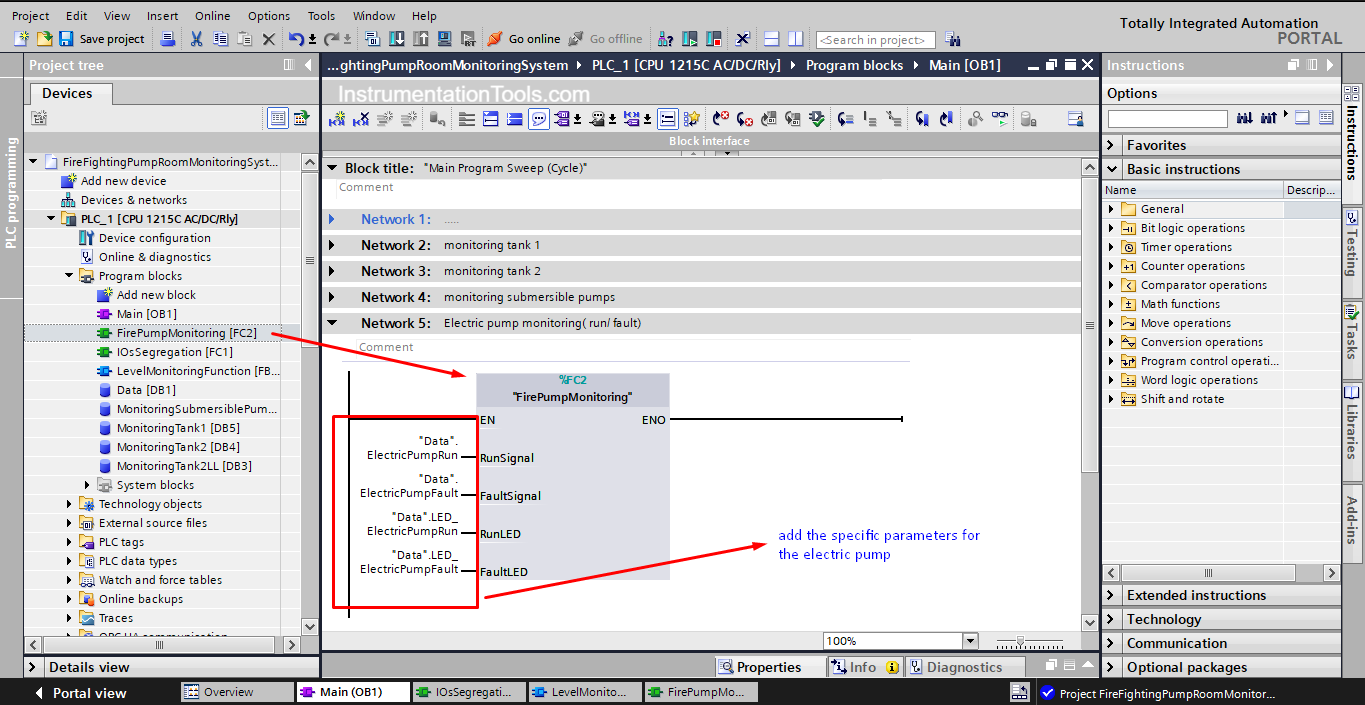Click the Cut scissors icon
This screenshot has width=1365, height=705.
pyautogui.click(x=196, y=39)
